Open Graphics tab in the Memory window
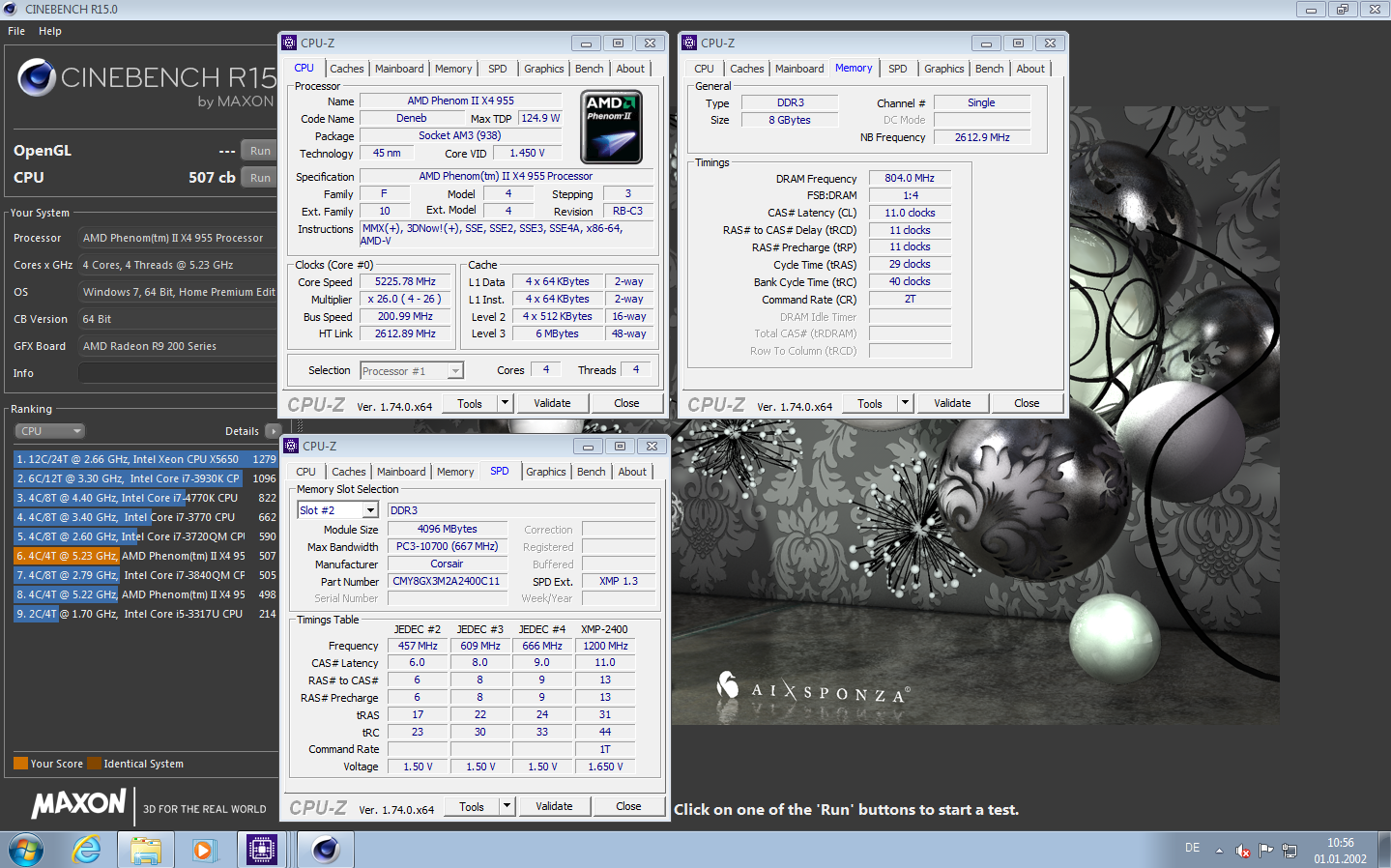 944,69
